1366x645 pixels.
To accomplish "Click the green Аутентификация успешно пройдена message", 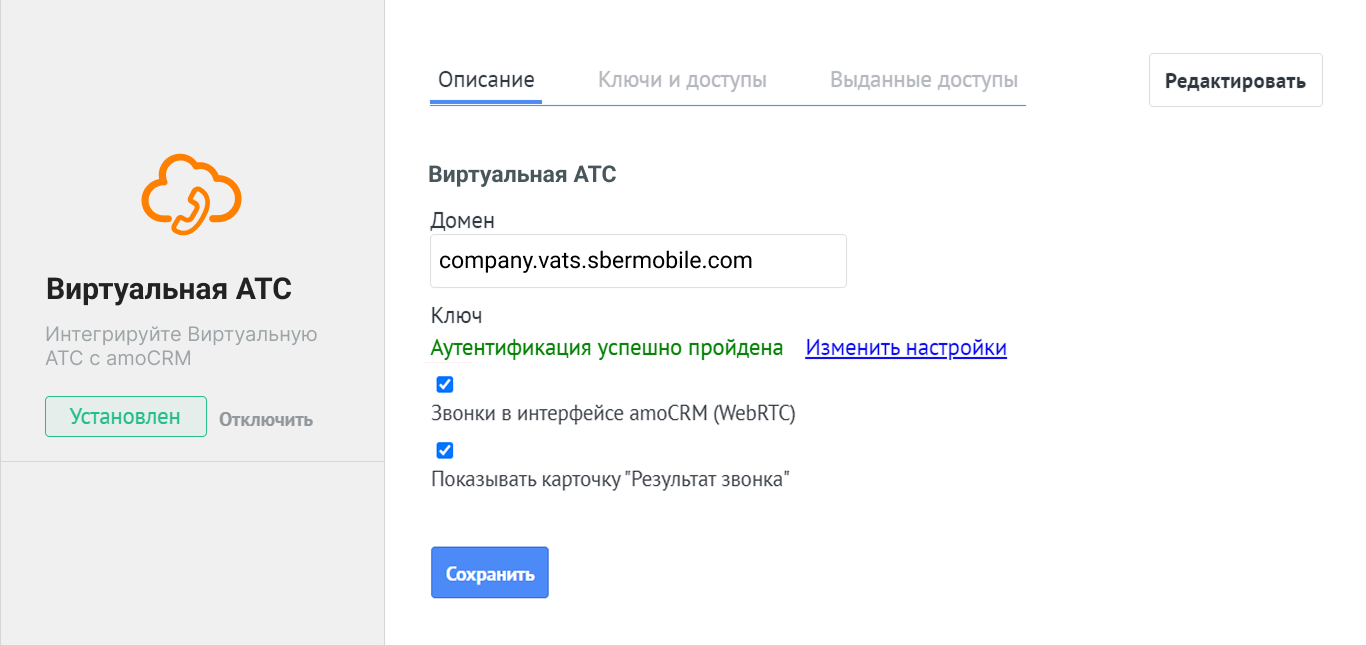I will click(x=607, y=348).
